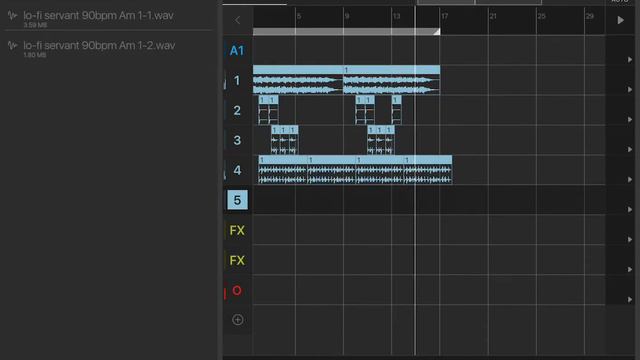The image size is (640, 360).
Task: Select the lower FX track header
Action: point(237,260)
